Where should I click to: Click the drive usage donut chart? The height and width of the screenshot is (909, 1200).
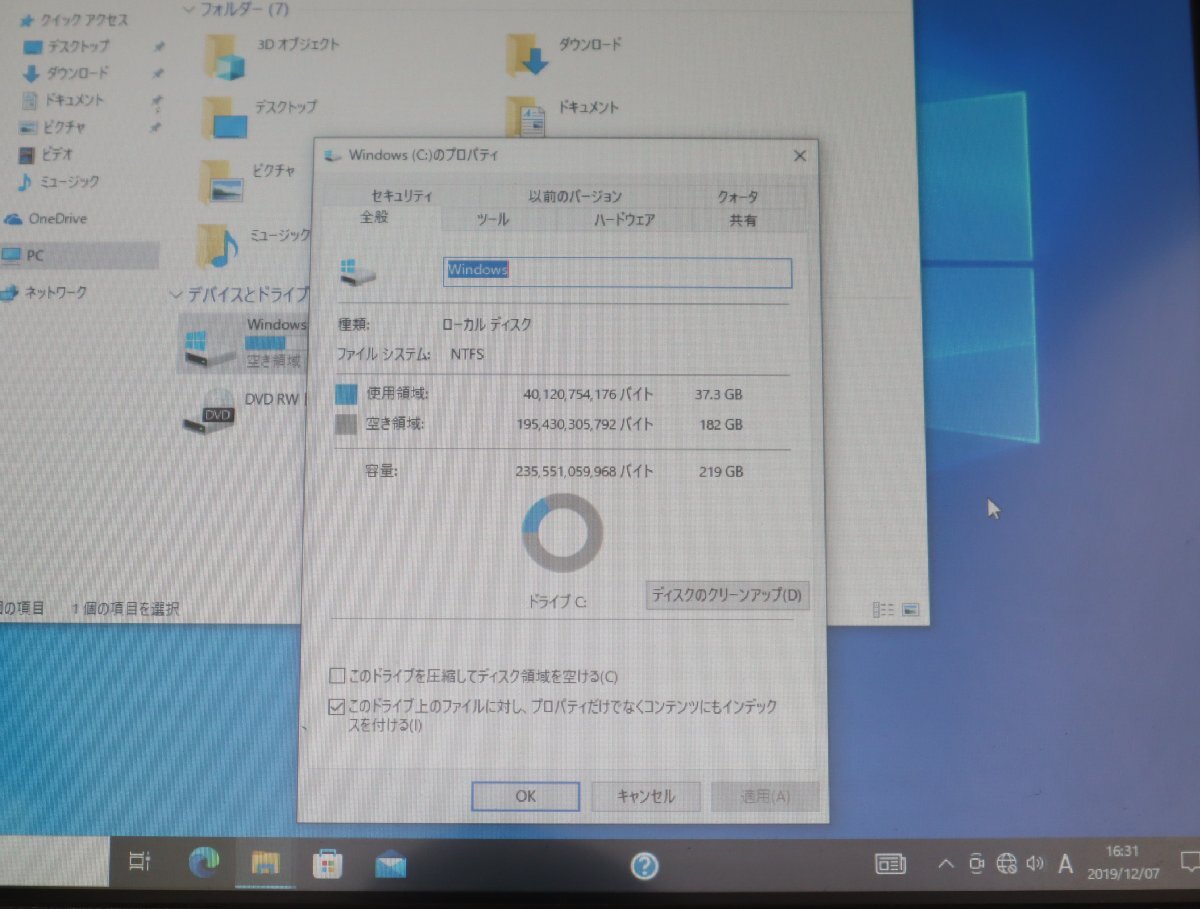pyautogui.click(x=562, y=533)
